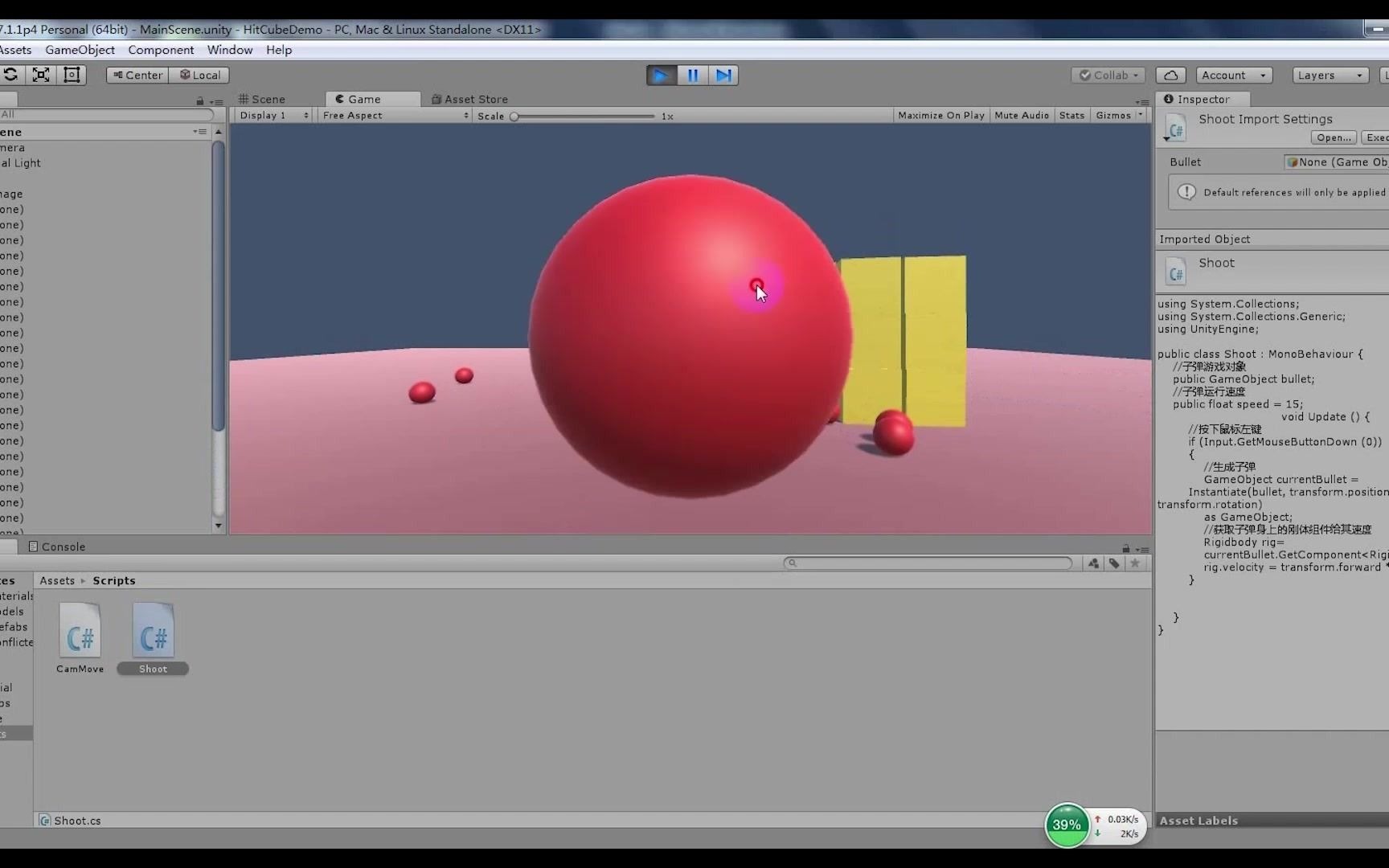Open the Console tab

point(56,547)
